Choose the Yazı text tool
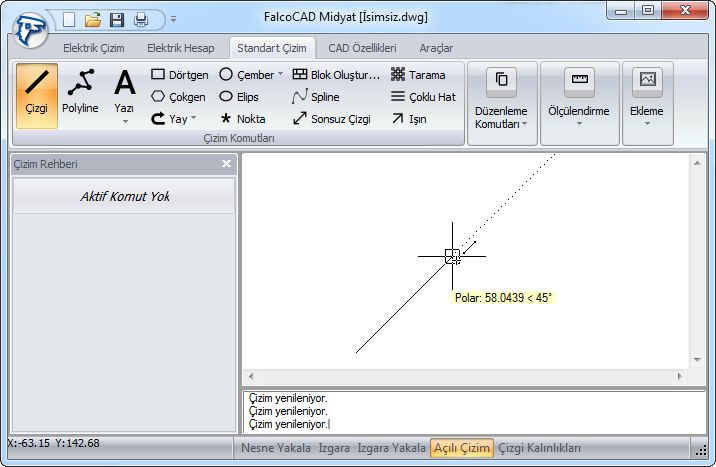This screenshot has height=467, width=716. [x=124, y=91]
